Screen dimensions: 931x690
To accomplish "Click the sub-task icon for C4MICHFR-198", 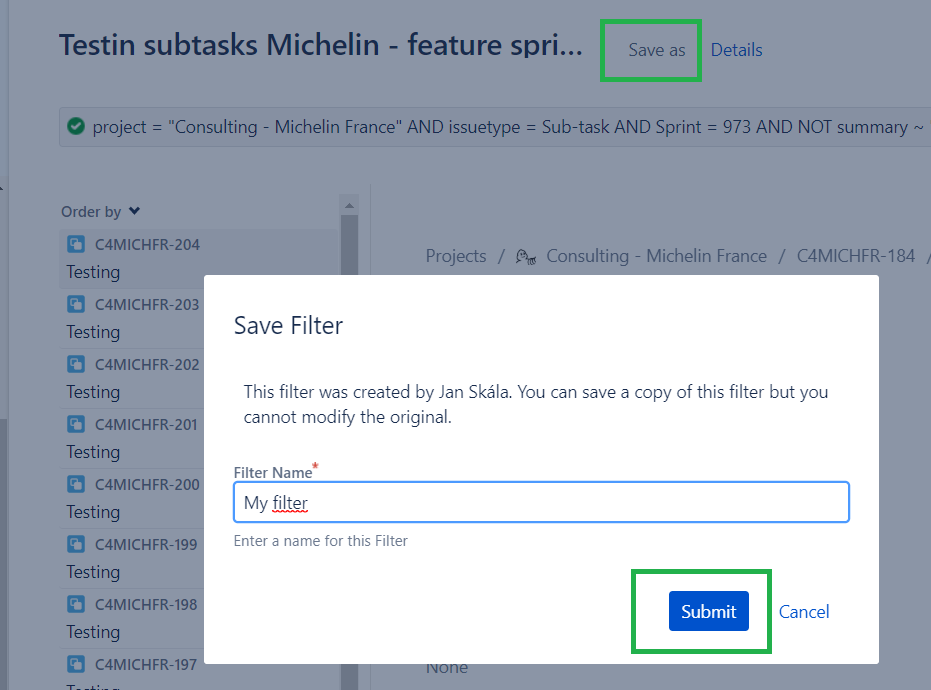I will [75, 604].
